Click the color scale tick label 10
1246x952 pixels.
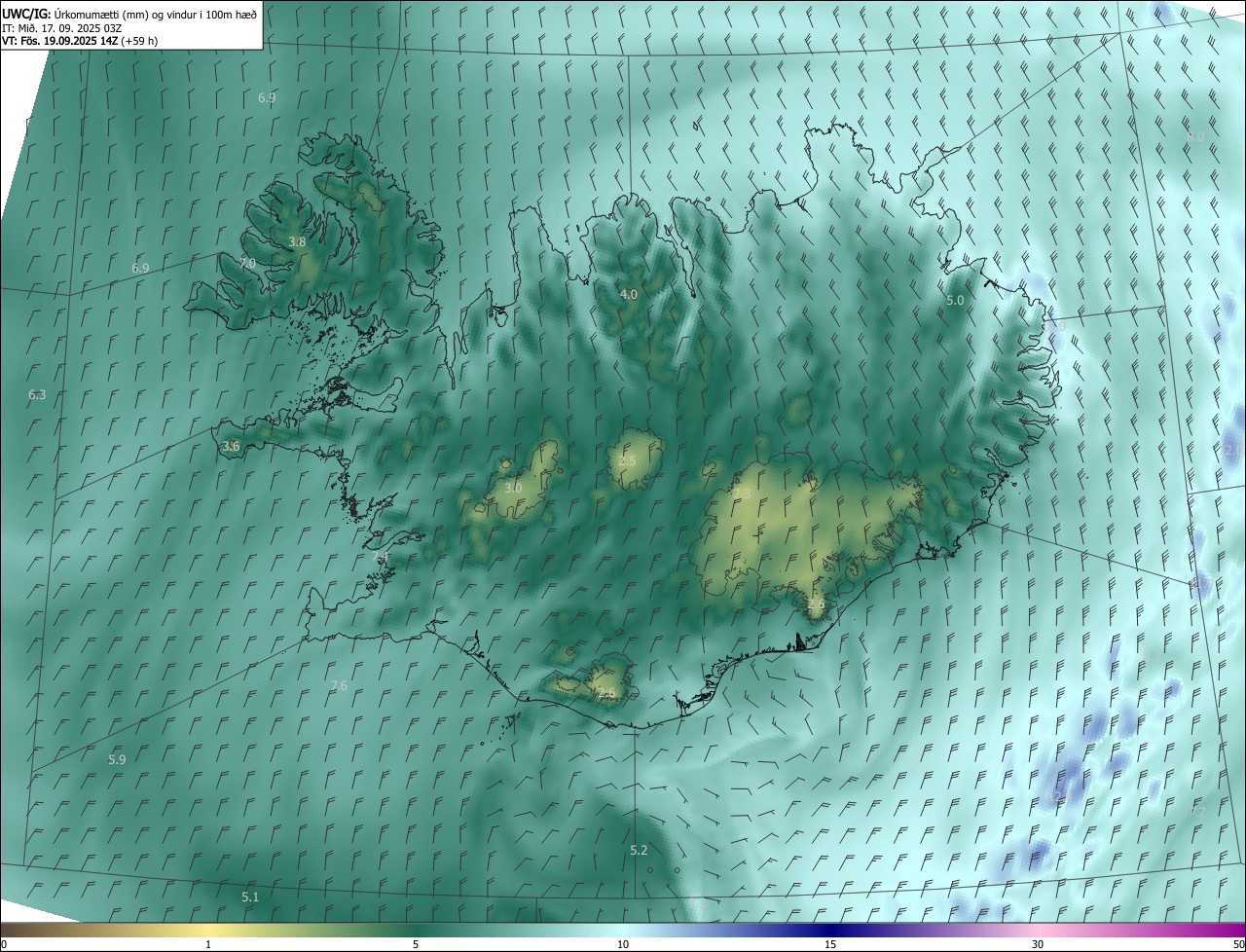[623, 944]
